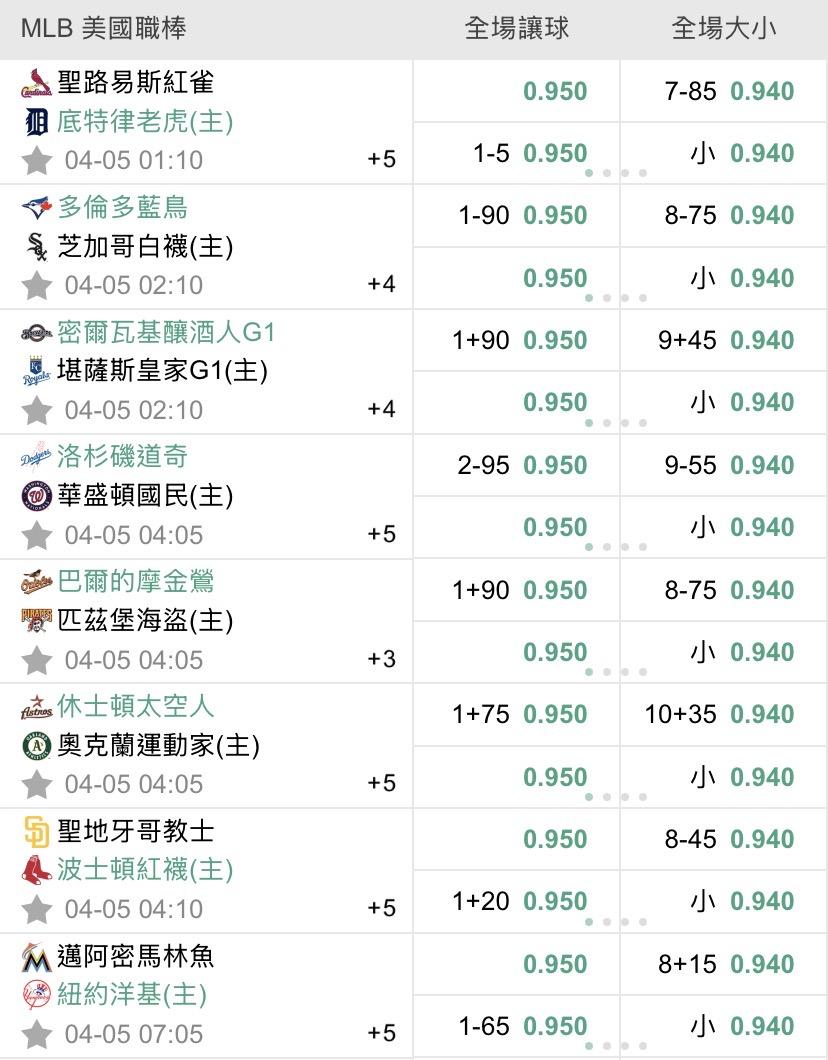Viewport: 828px width, 1060px height.
Task: Click the San Diego Padres logo
Action: coord(36,832)
